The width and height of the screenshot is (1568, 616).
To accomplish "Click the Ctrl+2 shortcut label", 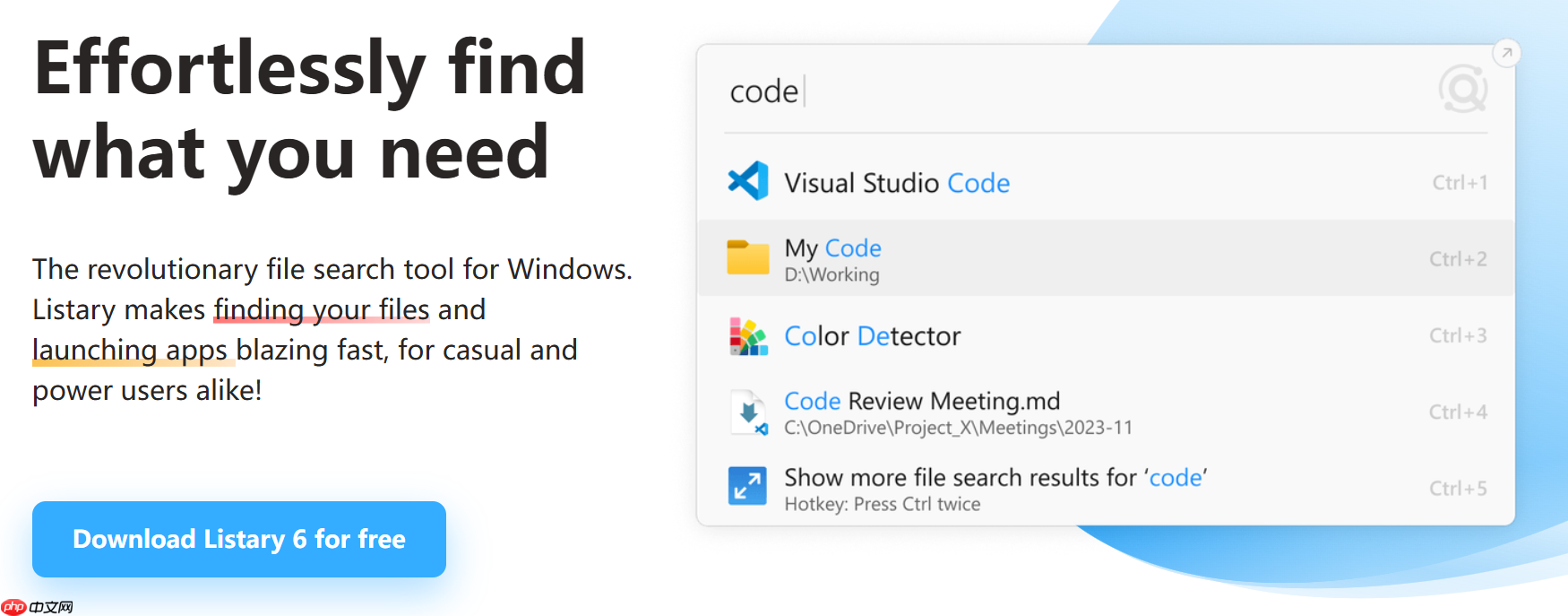I will [x=1458, y=259].
